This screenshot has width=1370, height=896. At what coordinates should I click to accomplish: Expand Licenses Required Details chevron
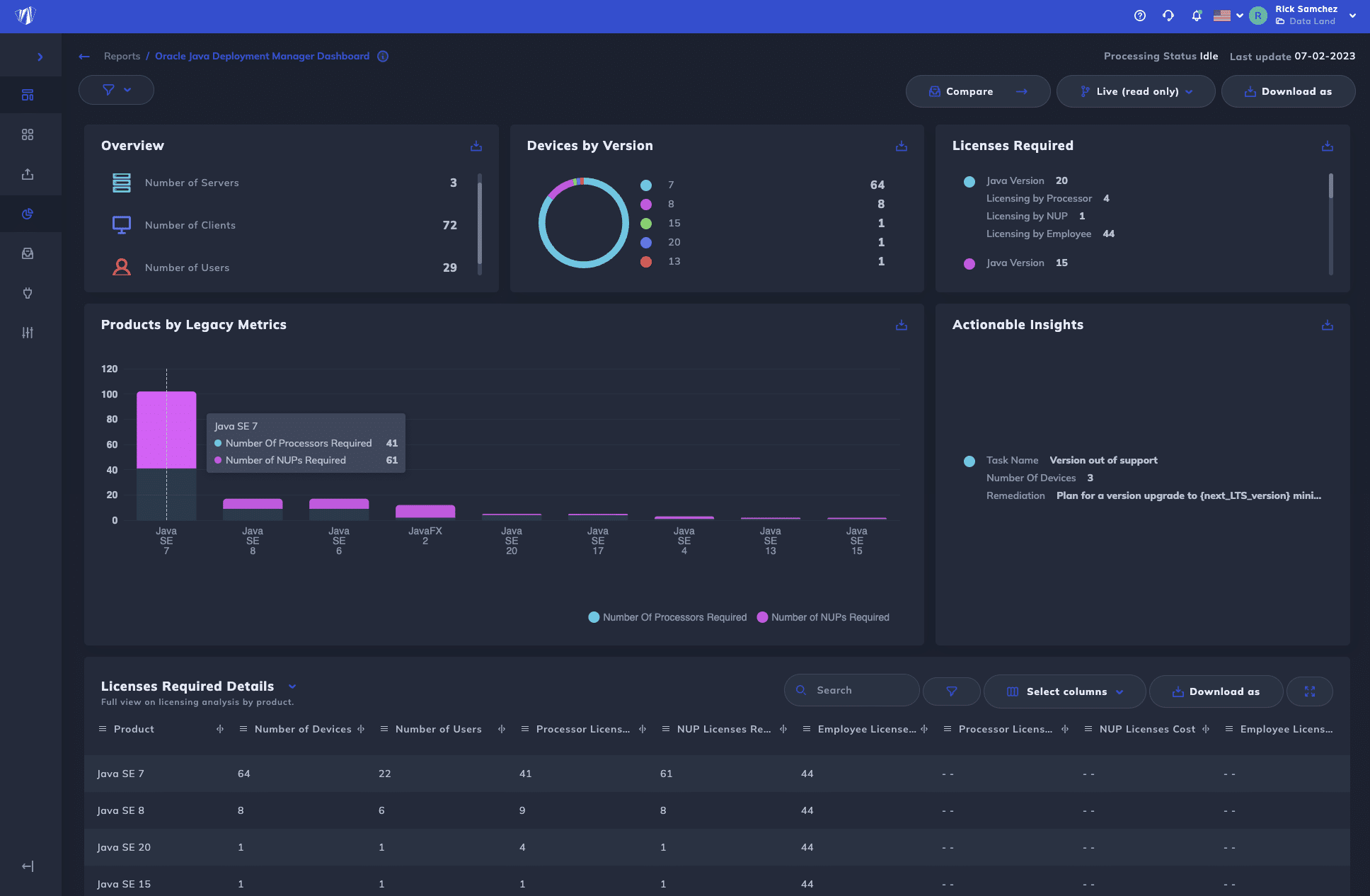click(x=292, y=687)
